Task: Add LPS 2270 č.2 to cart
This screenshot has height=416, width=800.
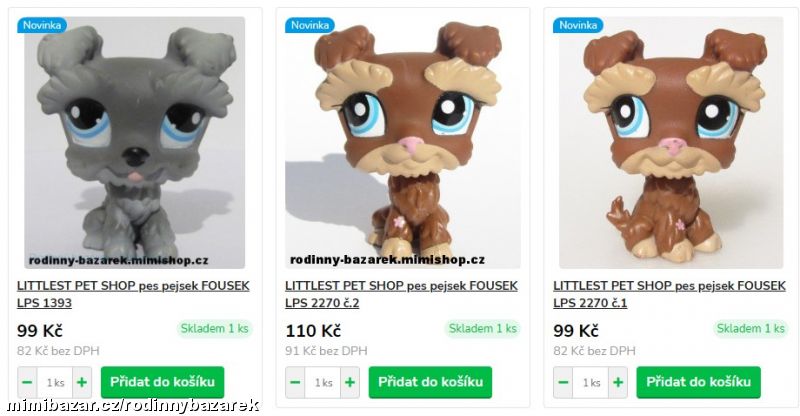Action: [x=430, y=382]
